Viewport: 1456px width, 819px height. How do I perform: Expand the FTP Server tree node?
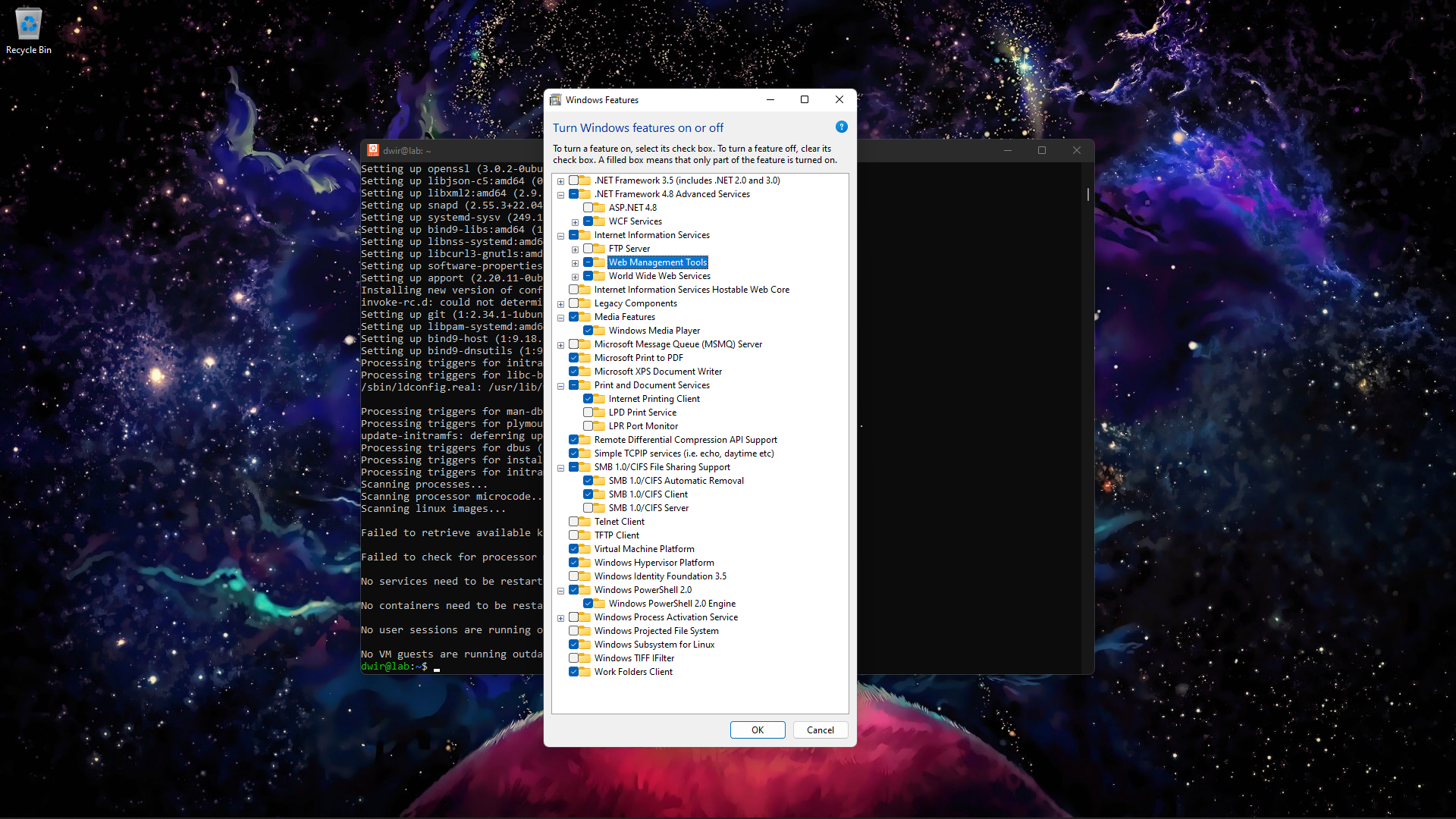pos(575,248)
